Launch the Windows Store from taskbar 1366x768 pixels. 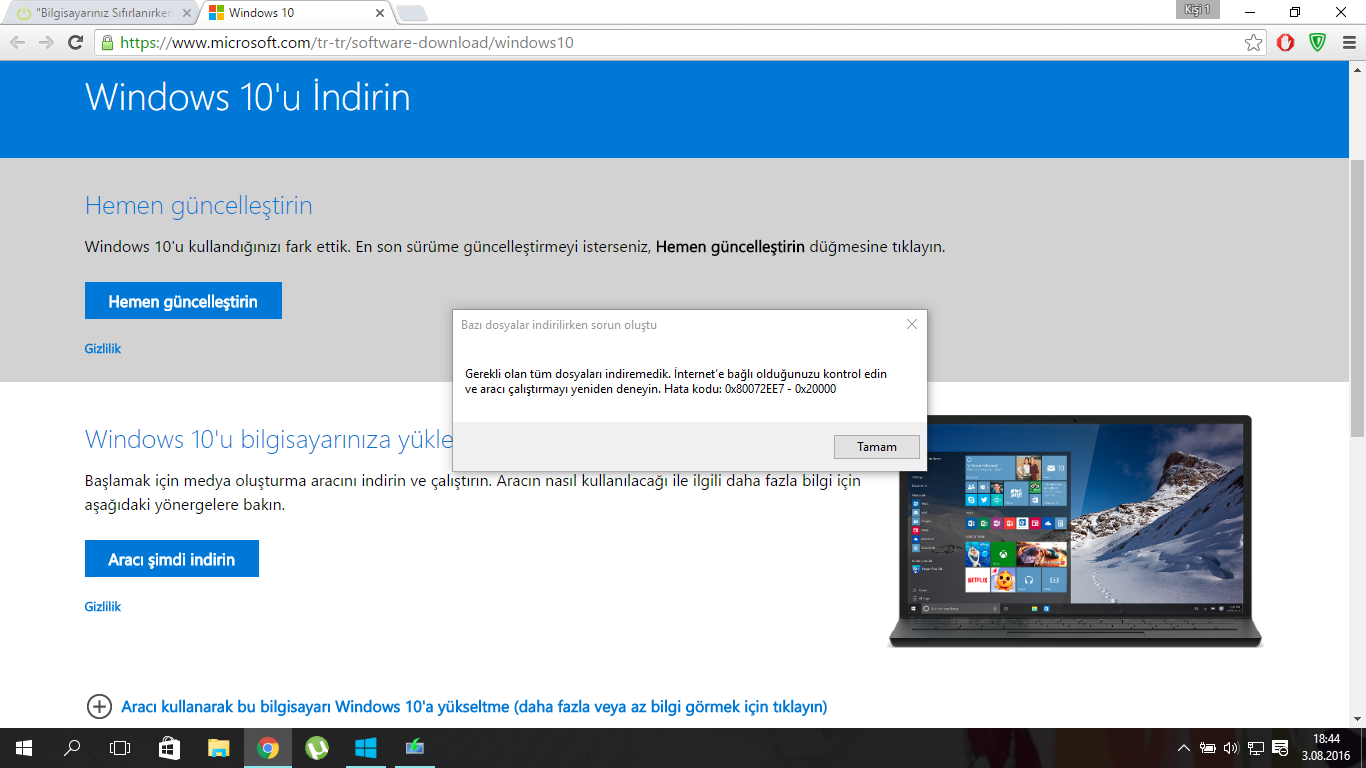pos(170,748)
